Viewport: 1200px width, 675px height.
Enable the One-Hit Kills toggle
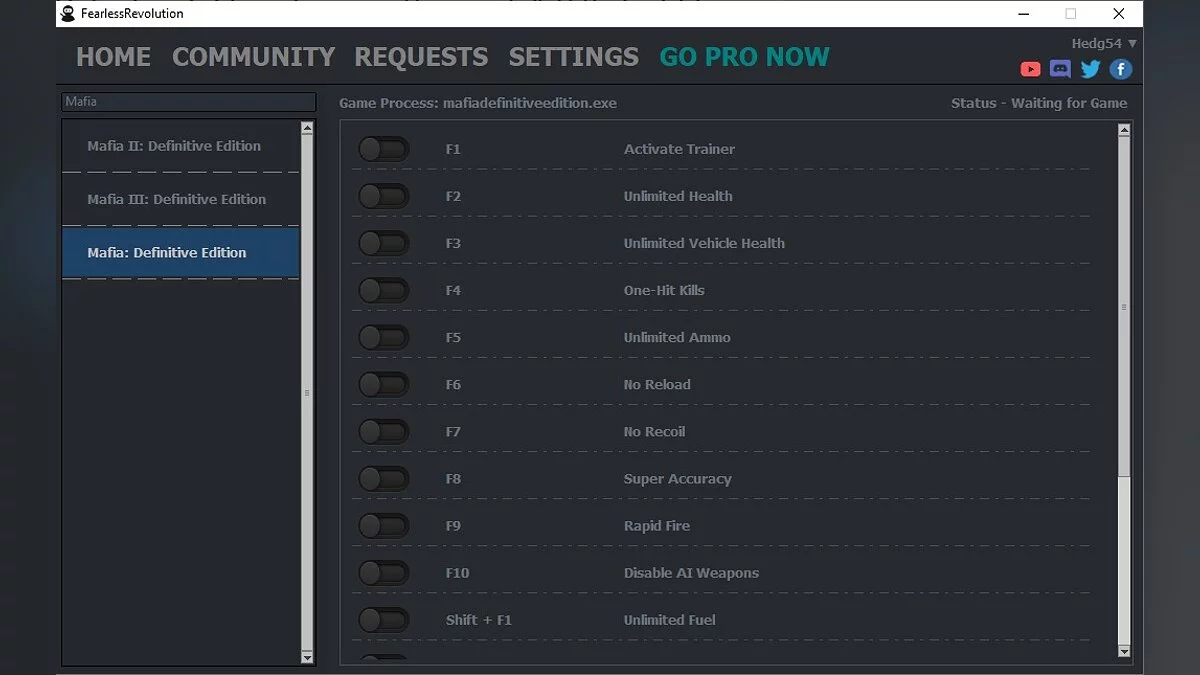[384, 290]
